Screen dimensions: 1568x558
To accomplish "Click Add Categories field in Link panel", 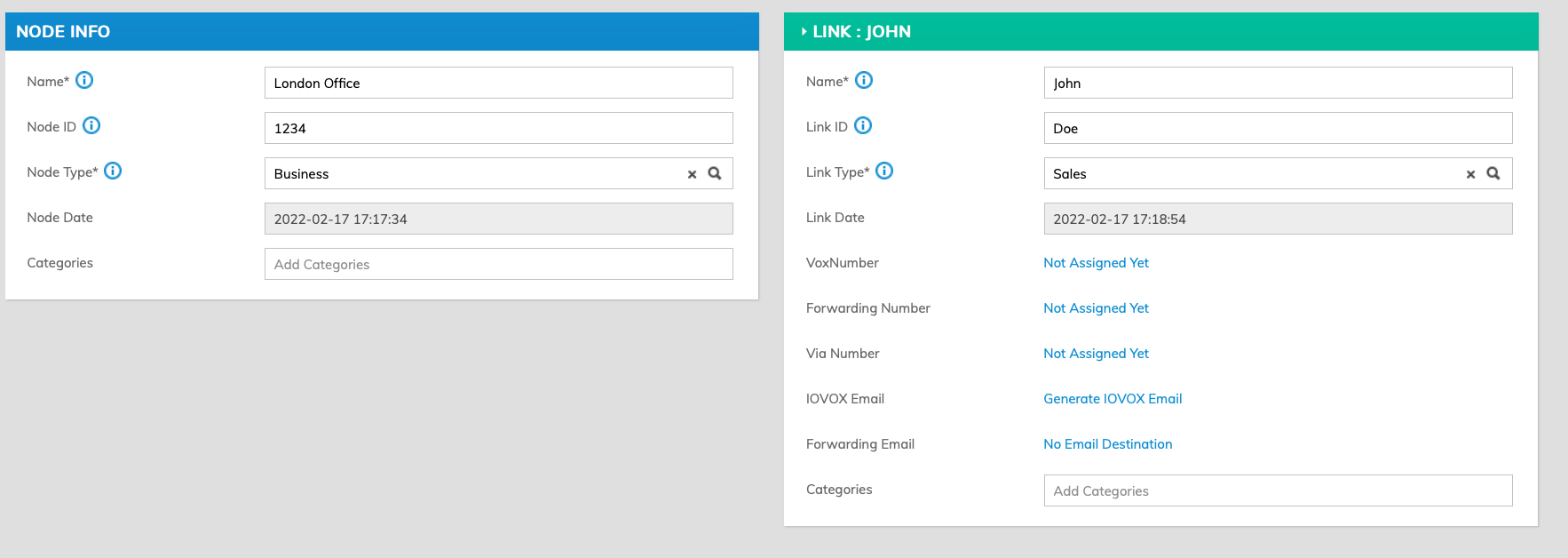I will [x=1277, y=490].
